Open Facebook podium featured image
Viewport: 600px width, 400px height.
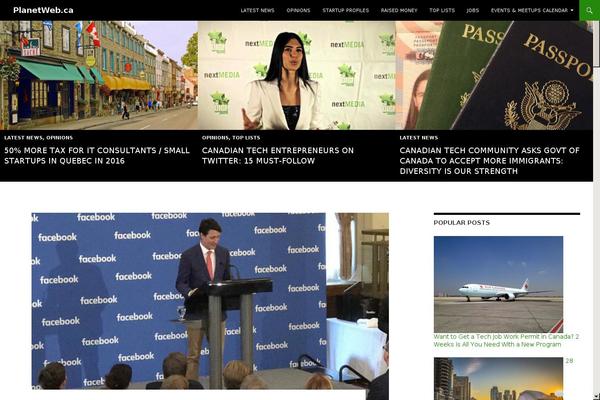(x=210, y=301)
